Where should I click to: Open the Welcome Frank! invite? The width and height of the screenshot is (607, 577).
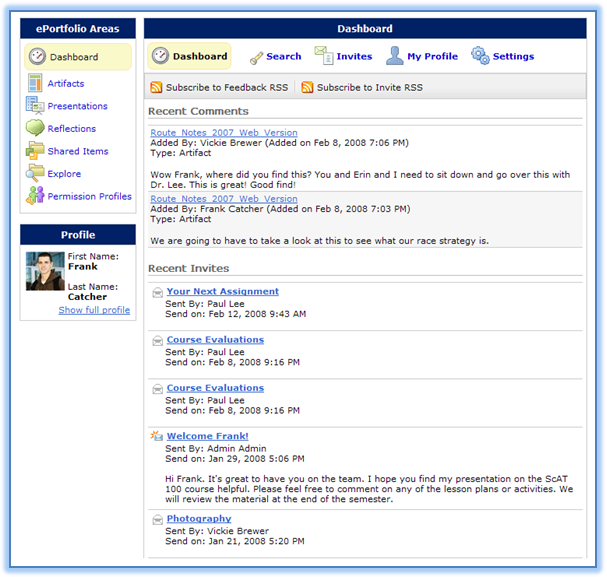(207, 436)
